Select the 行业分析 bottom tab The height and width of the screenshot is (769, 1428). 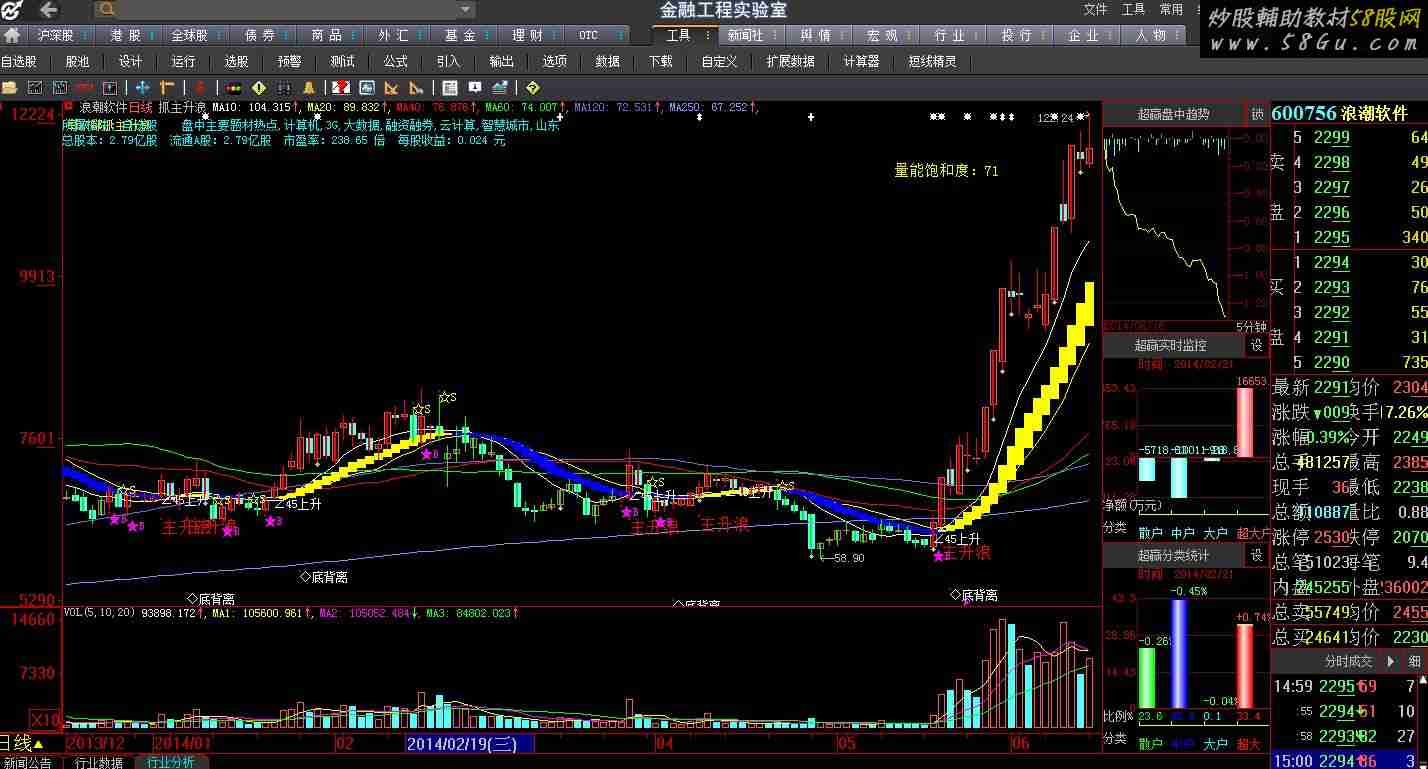click(x=171, y=762)
